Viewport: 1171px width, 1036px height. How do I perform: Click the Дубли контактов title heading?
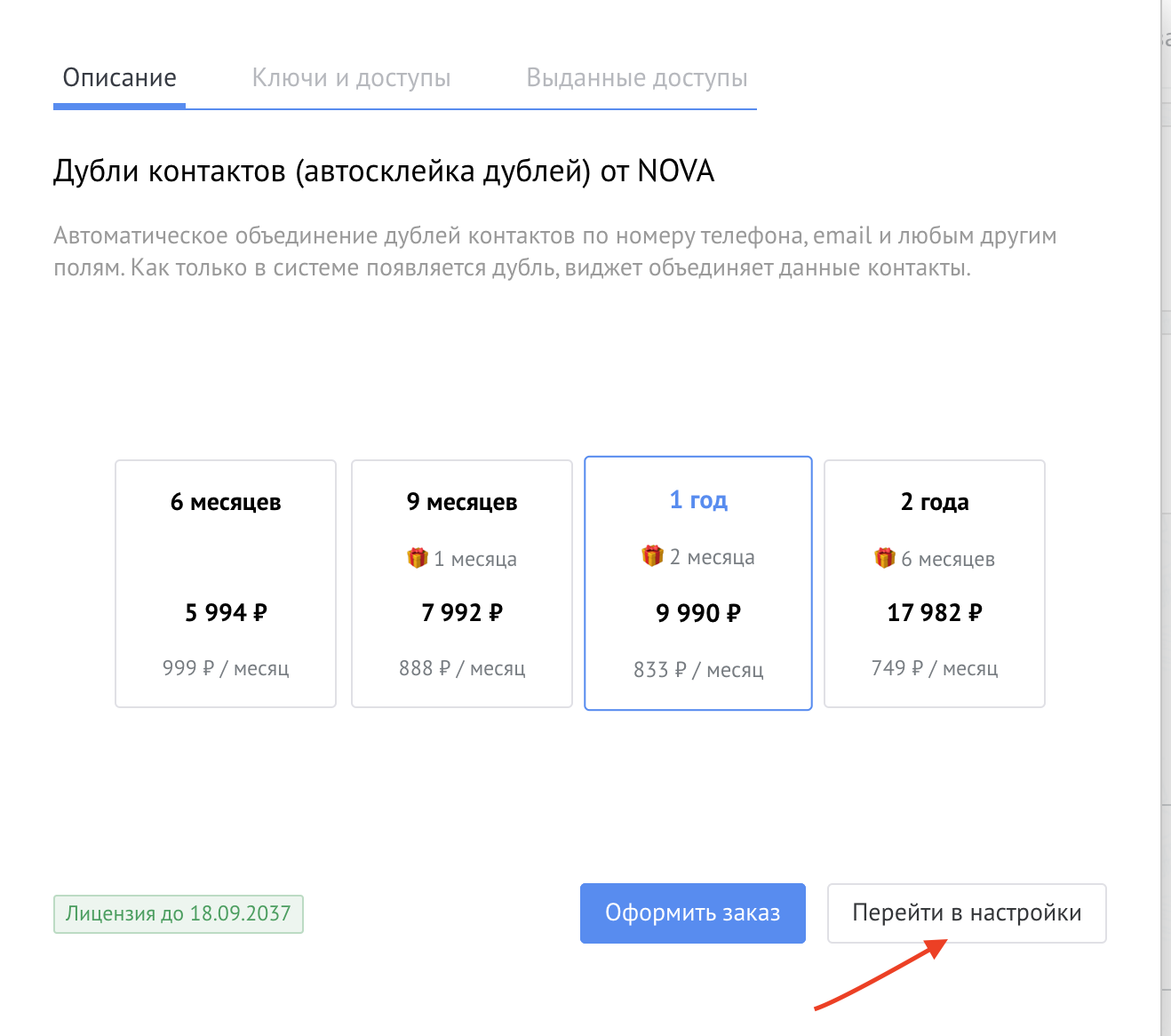(384, 171)
